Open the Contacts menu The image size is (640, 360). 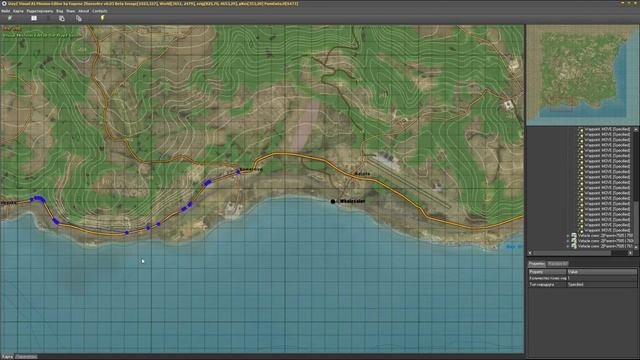(x=100, y=11)
